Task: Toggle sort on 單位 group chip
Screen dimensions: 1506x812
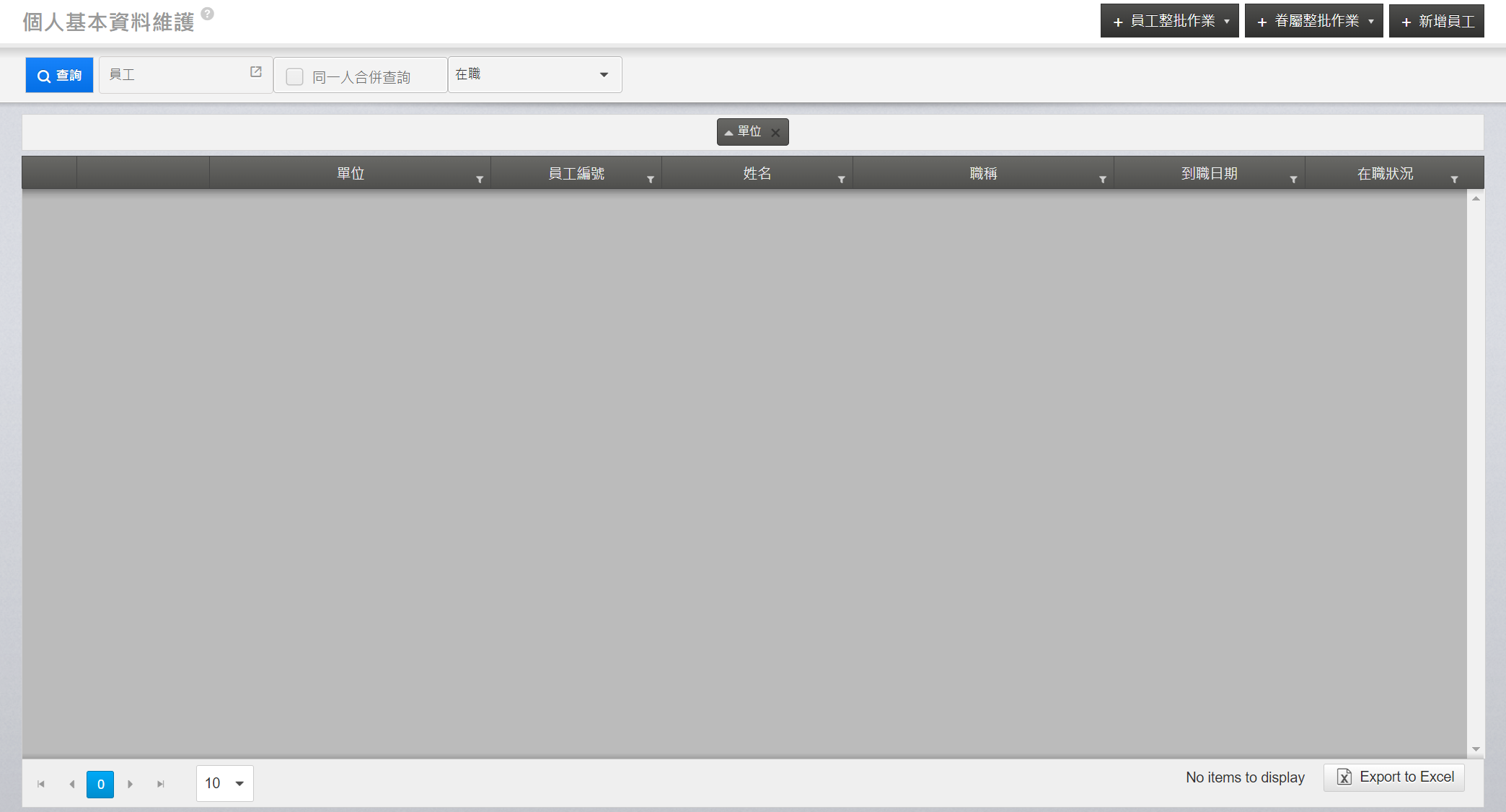Action: (743, 132)
